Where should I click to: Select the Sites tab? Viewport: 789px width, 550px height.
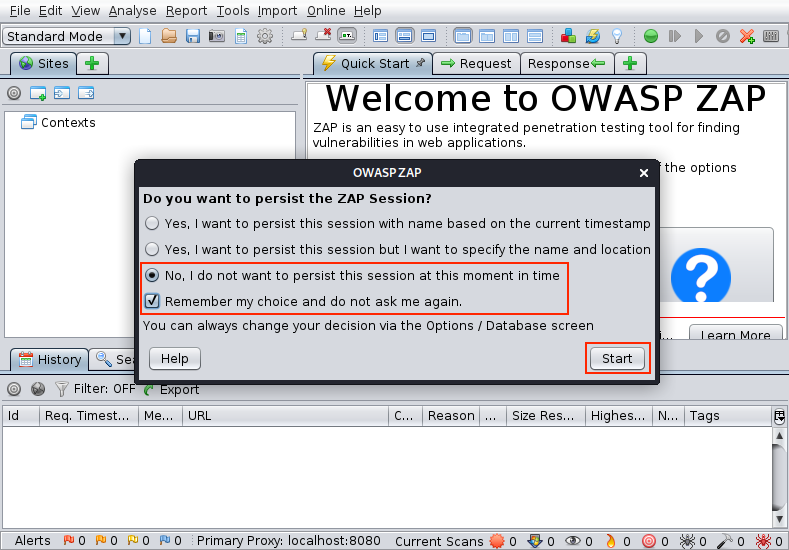pos(43,63)
